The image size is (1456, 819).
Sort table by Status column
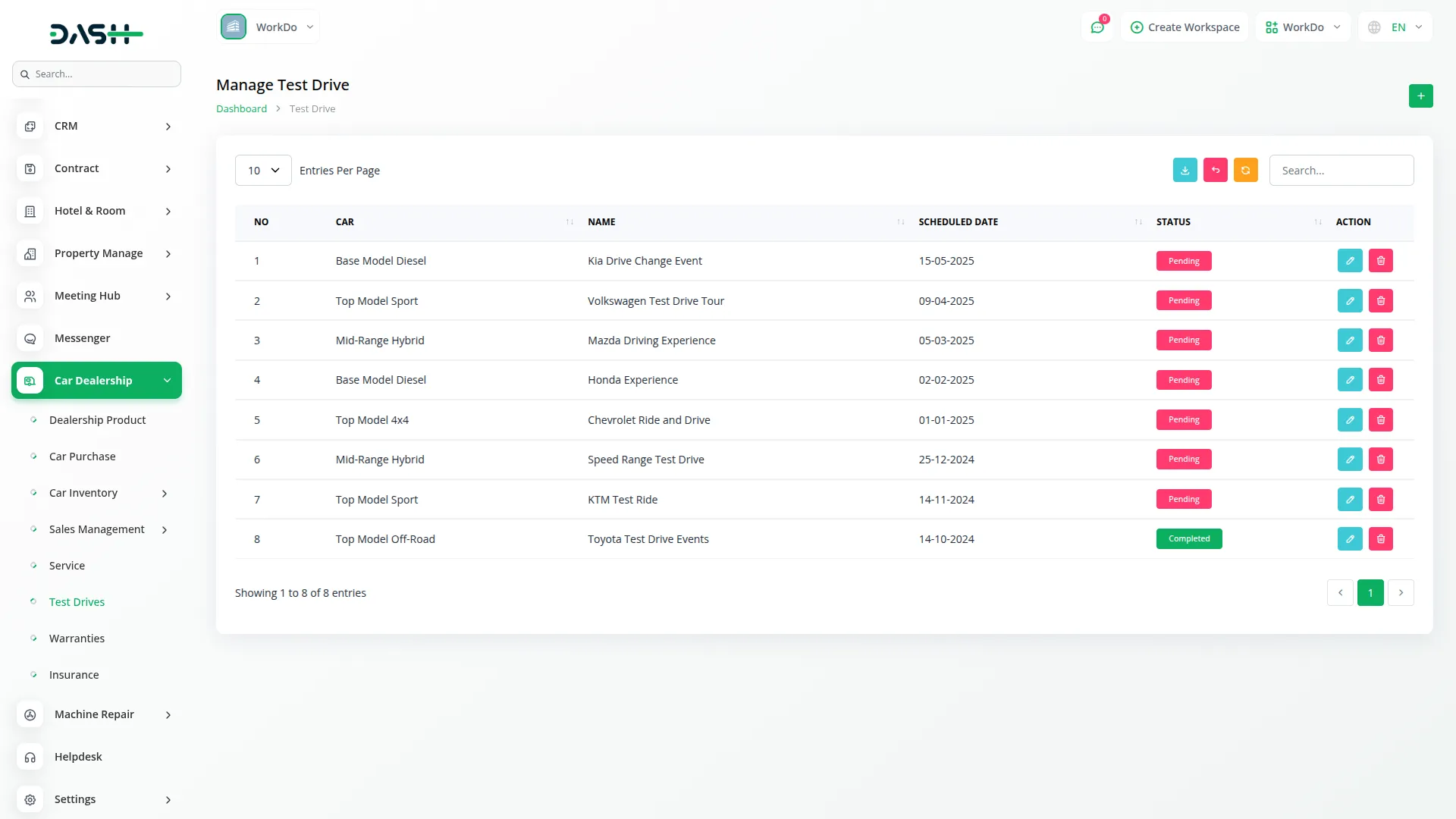coord(1173,222)
